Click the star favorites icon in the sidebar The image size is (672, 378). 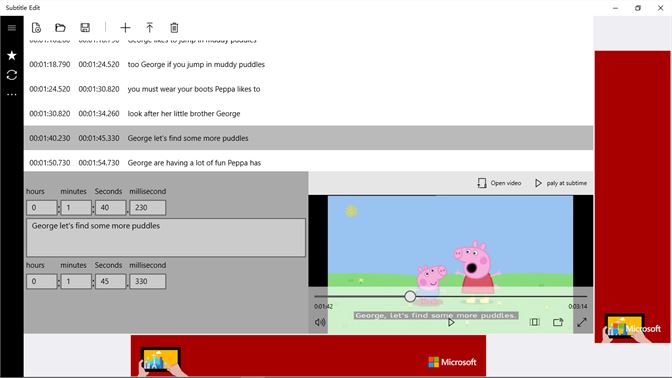[x=12, y=55]
